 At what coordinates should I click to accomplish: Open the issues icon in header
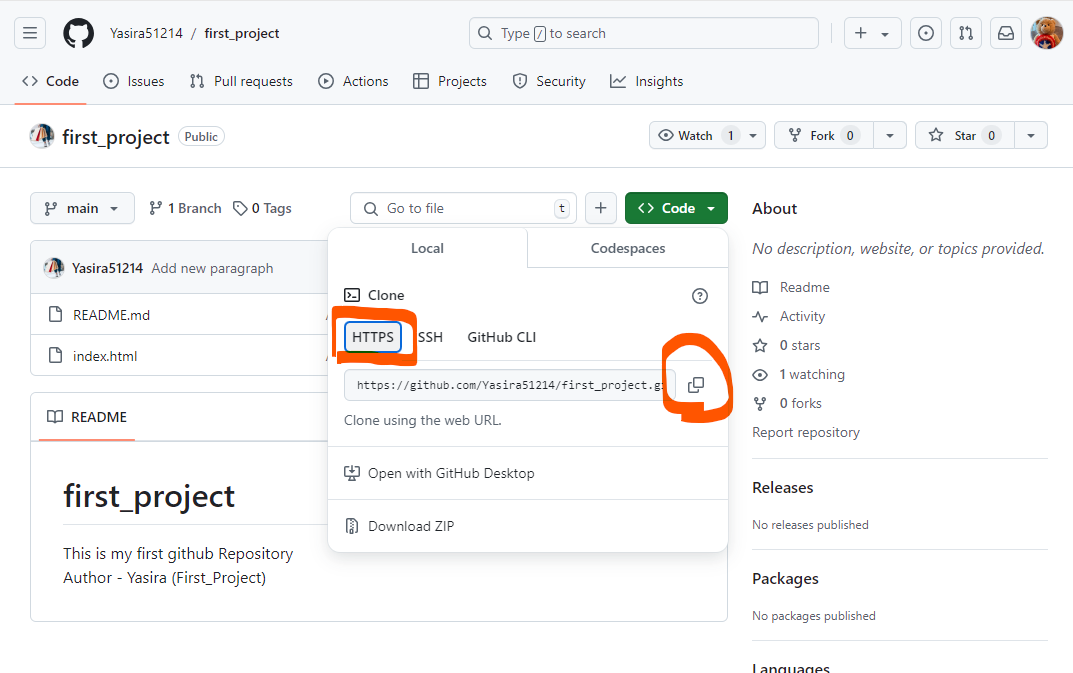(926, 33)
